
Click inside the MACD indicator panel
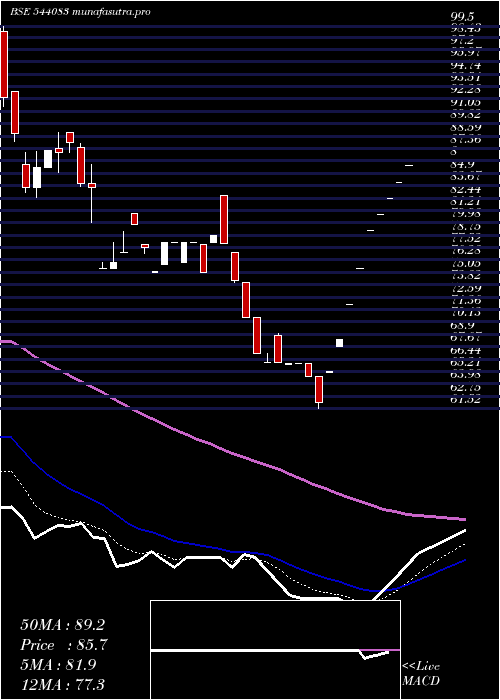pyautogui.click(x=275, y=650)
